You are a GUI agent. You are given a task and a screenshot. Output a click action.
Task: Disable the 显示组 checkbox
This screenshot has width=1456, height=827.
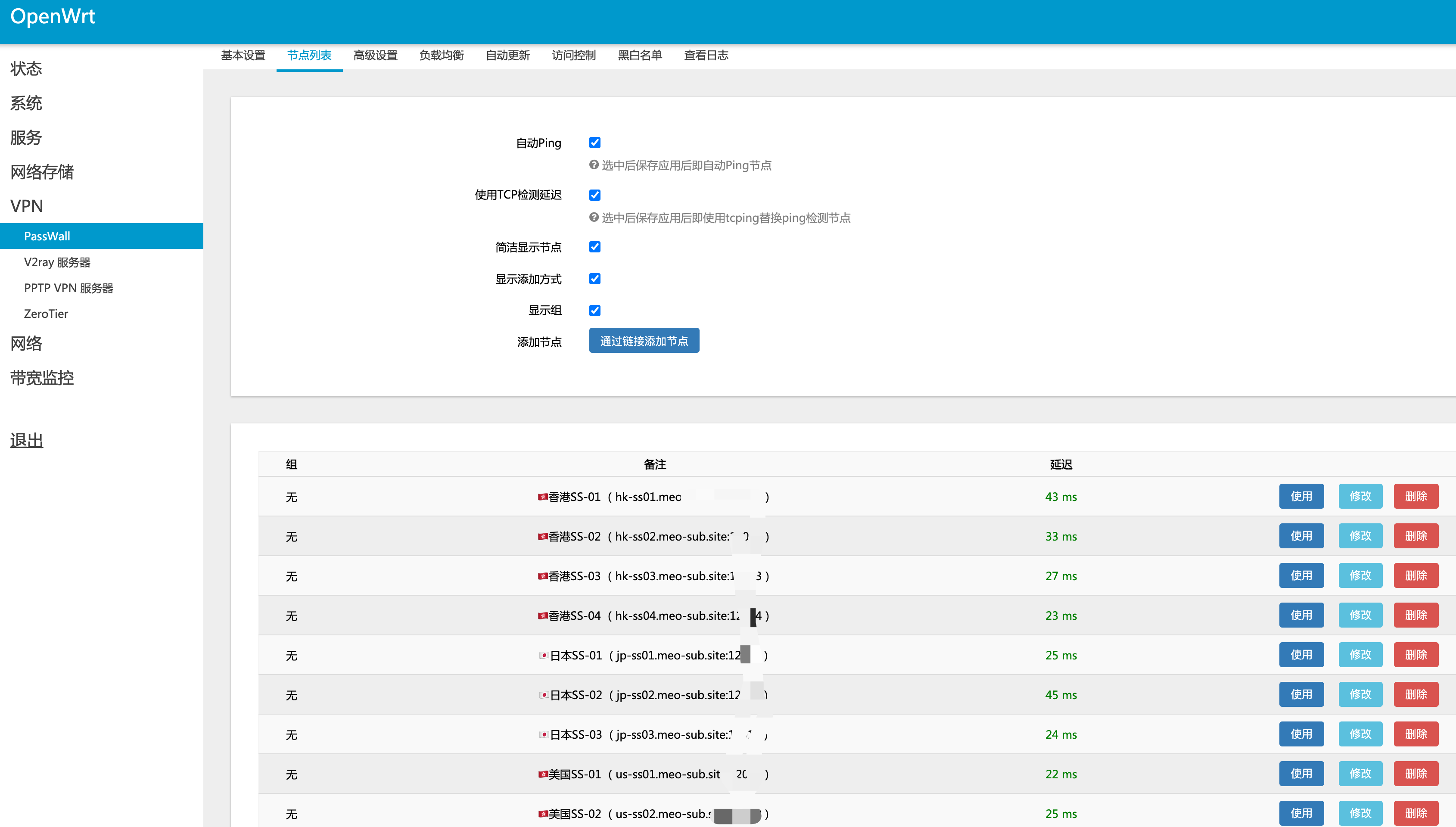pyautogui.click(x=594, y=310)
